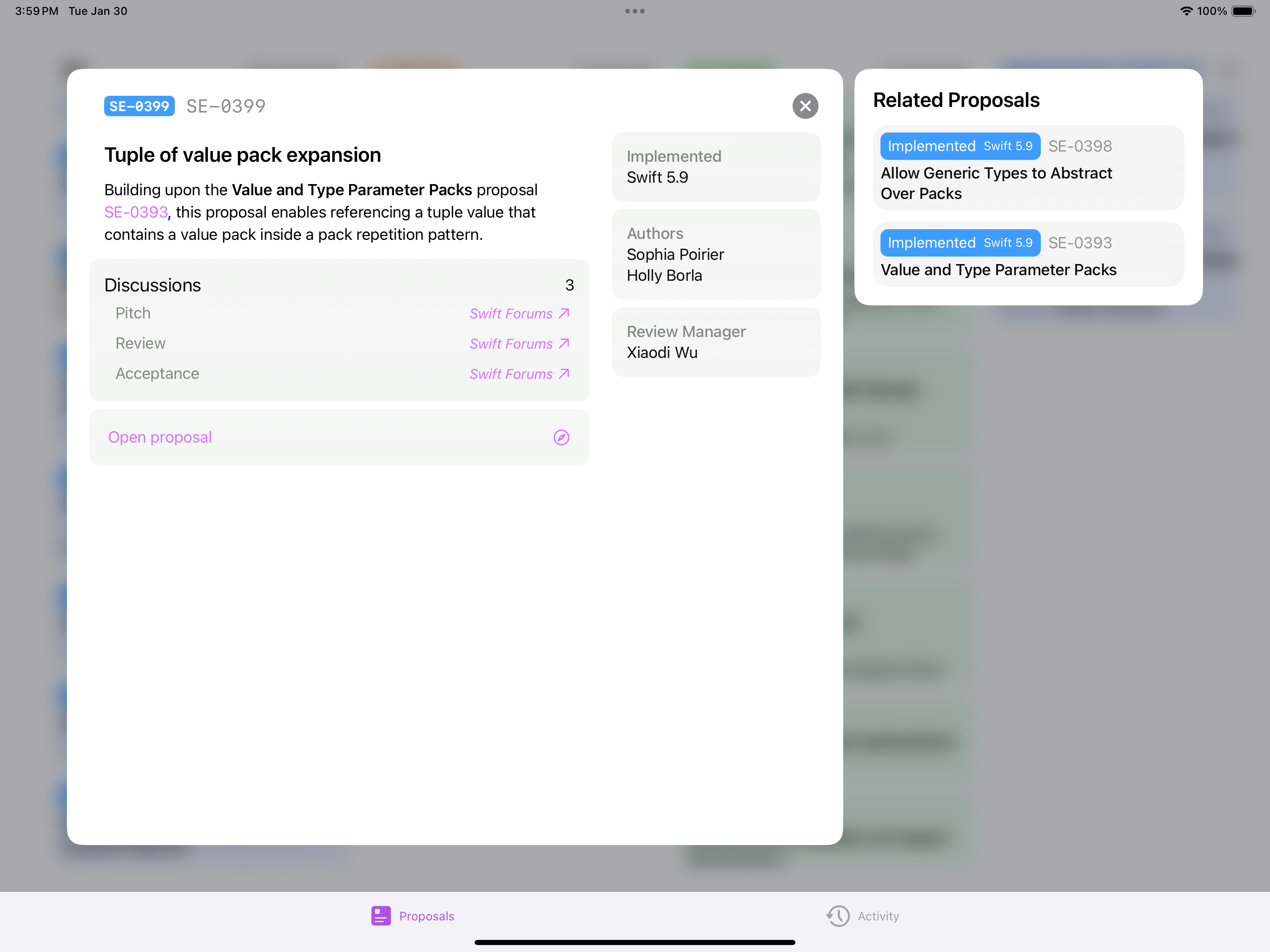Select the Implemented Swift 5.9 status card
The image size is (1270, 952).
pos(716,166)
